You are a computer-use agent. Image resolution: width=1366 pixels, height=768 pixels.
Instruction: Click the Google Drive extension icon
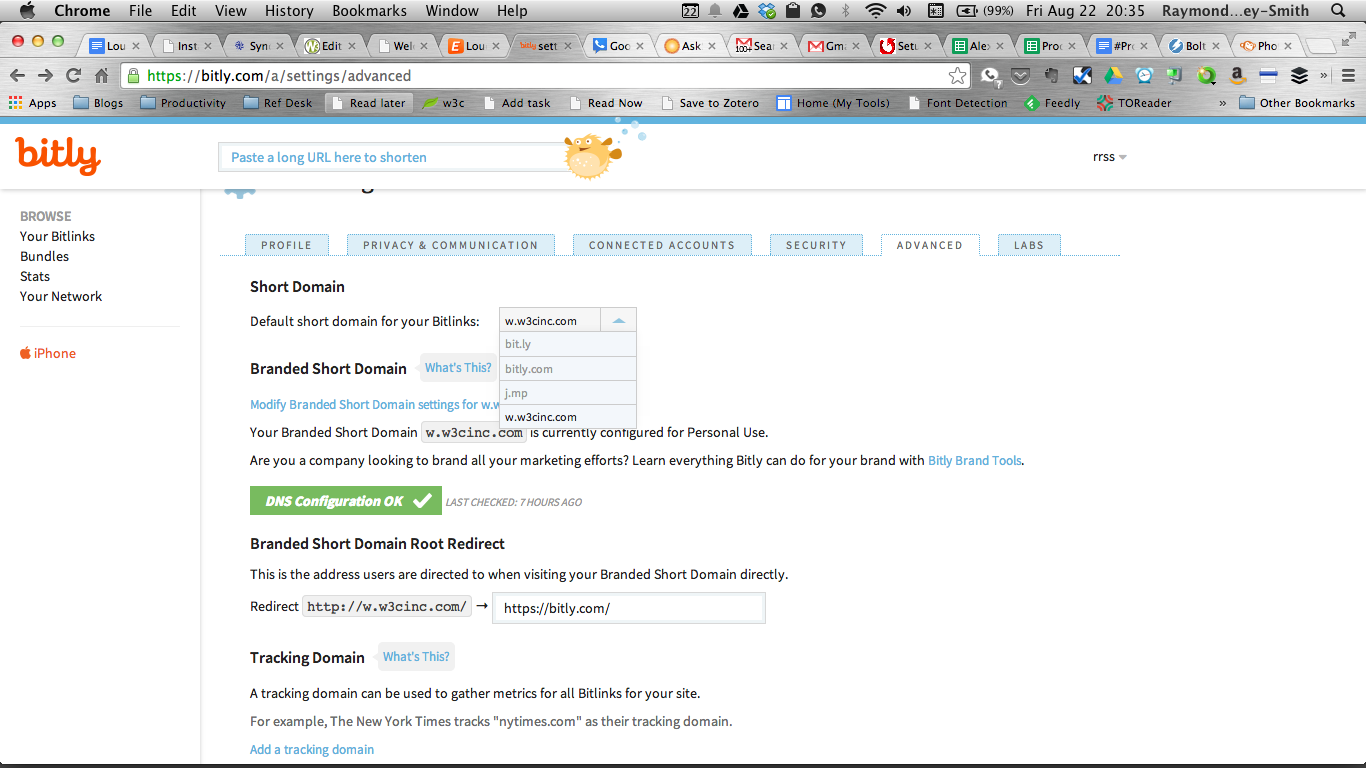1113,75
